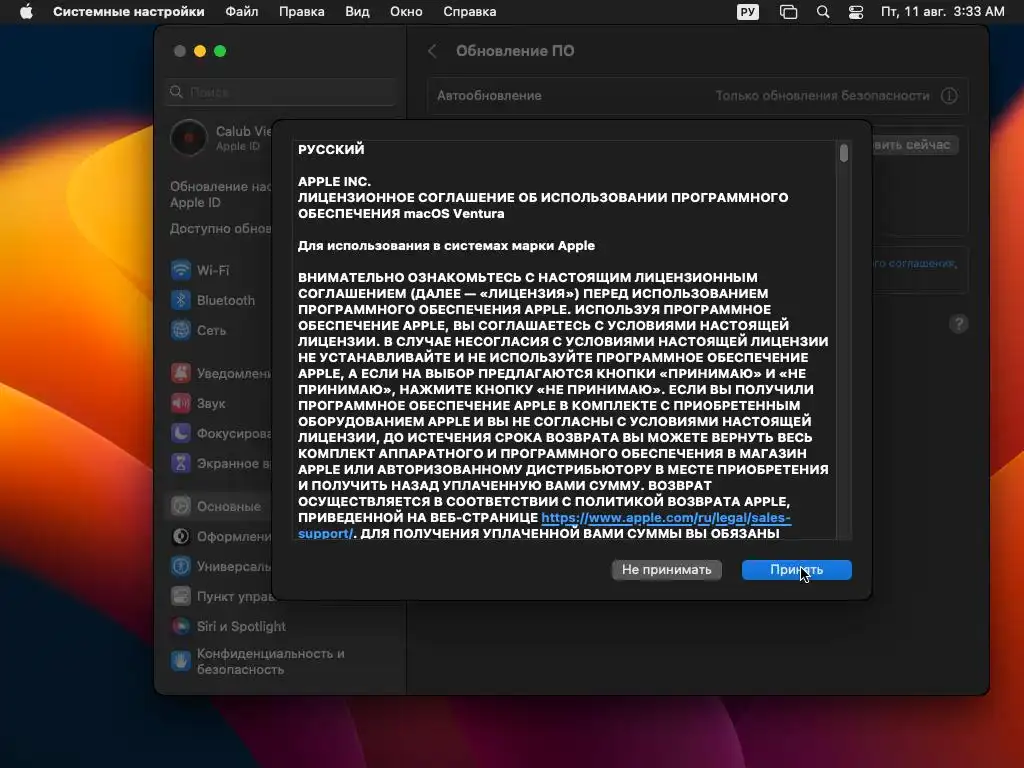
Task: Open the Справка menu
Action: 470,12
